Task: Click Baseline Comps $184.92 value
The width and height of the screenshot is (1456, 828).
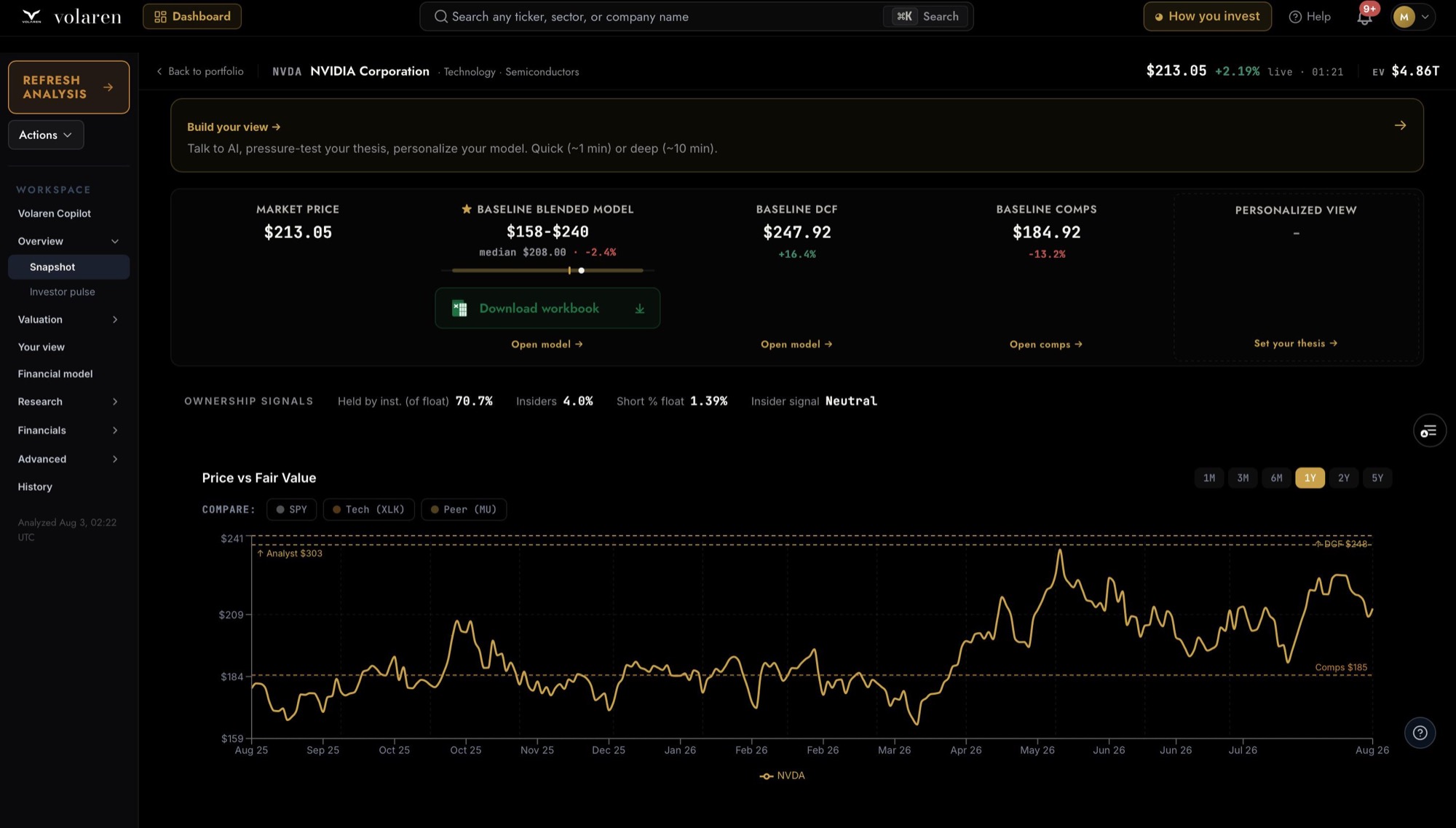Action: tap(1047, 232)
